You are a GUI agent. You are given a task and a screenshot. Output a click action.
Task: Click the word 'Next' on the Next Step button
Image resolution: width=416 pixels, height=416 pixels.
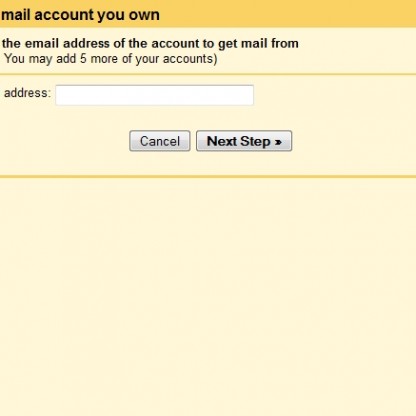point(222,141)
